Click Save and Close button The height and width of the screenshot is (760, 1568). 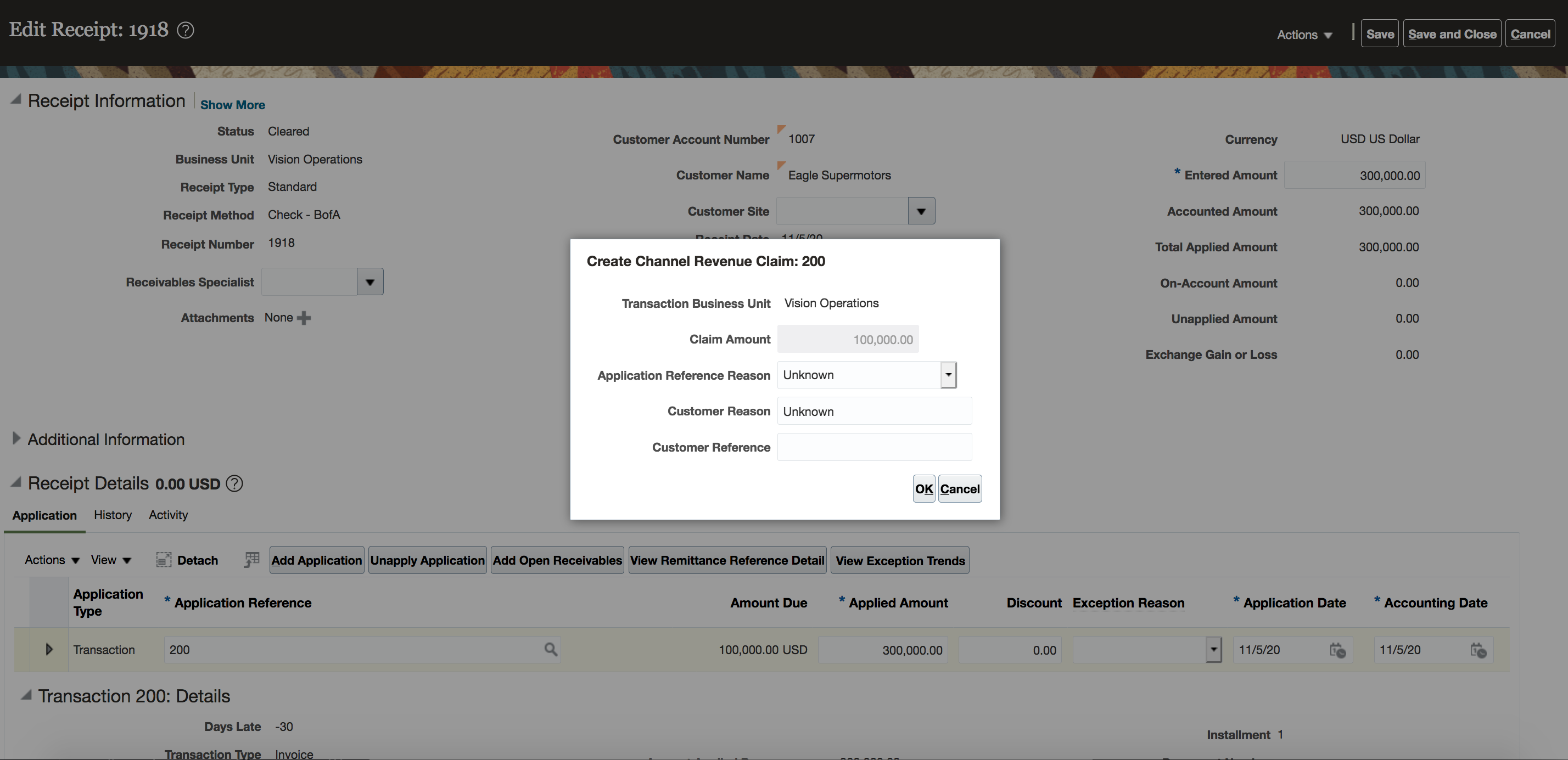pos(1452,34)
